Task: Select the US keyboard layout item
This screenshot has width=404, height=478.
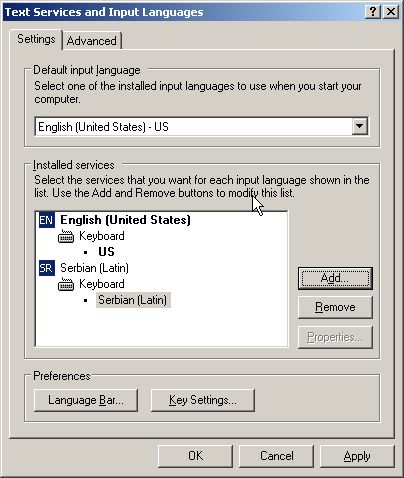Action: click(x=106, y=252)
